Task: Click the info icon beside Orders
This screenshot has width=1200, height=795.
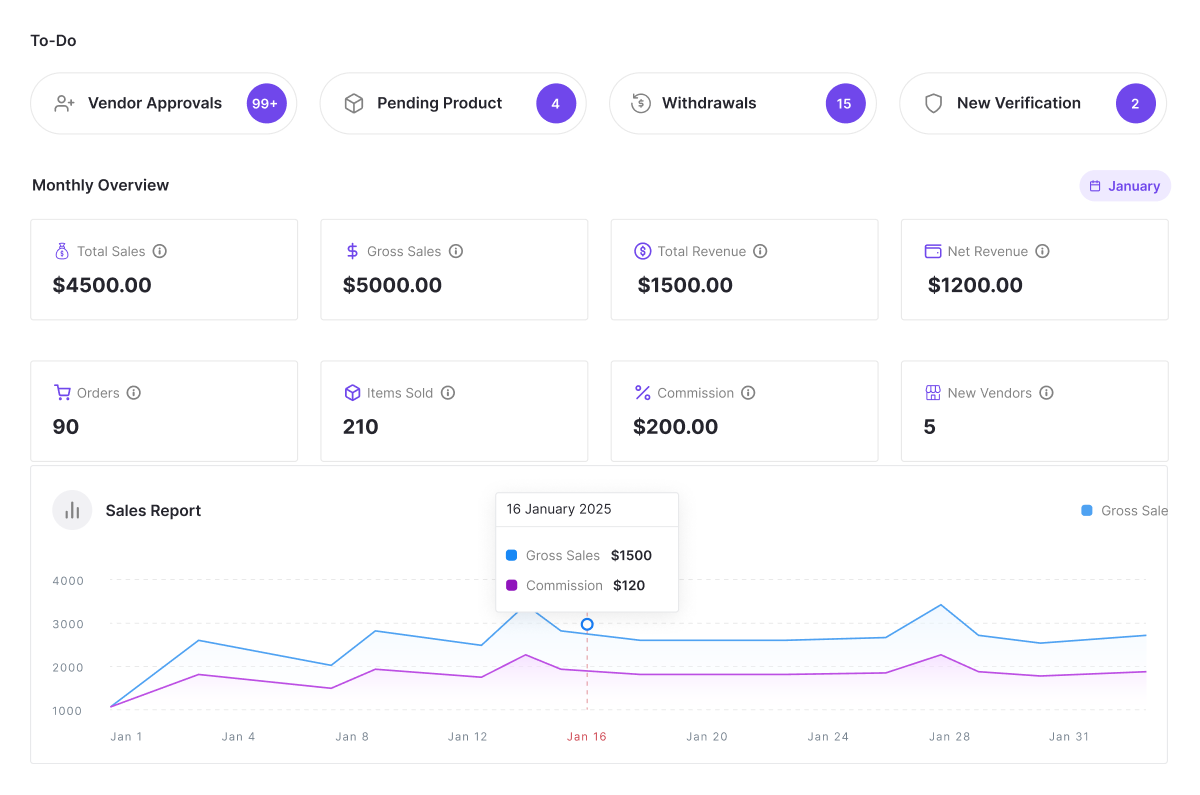Action: click(x=134, y=393)
